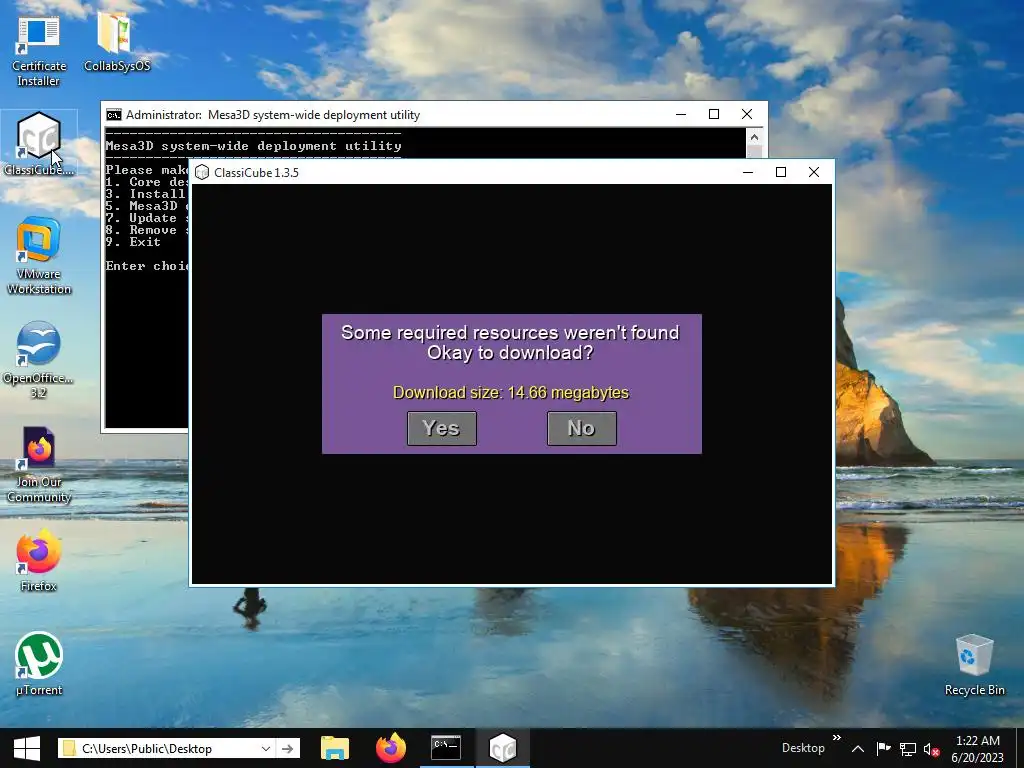The width and height of the screenshot is (1024, 768).
Task: Click Desktop toolbar label in taskbar
Action: 803,748
